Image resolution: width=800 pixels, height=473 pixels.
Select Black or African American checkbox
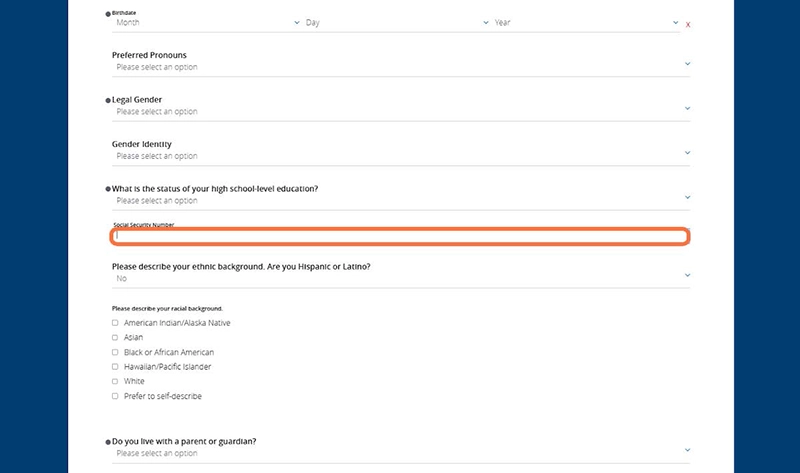click(115, 352)
